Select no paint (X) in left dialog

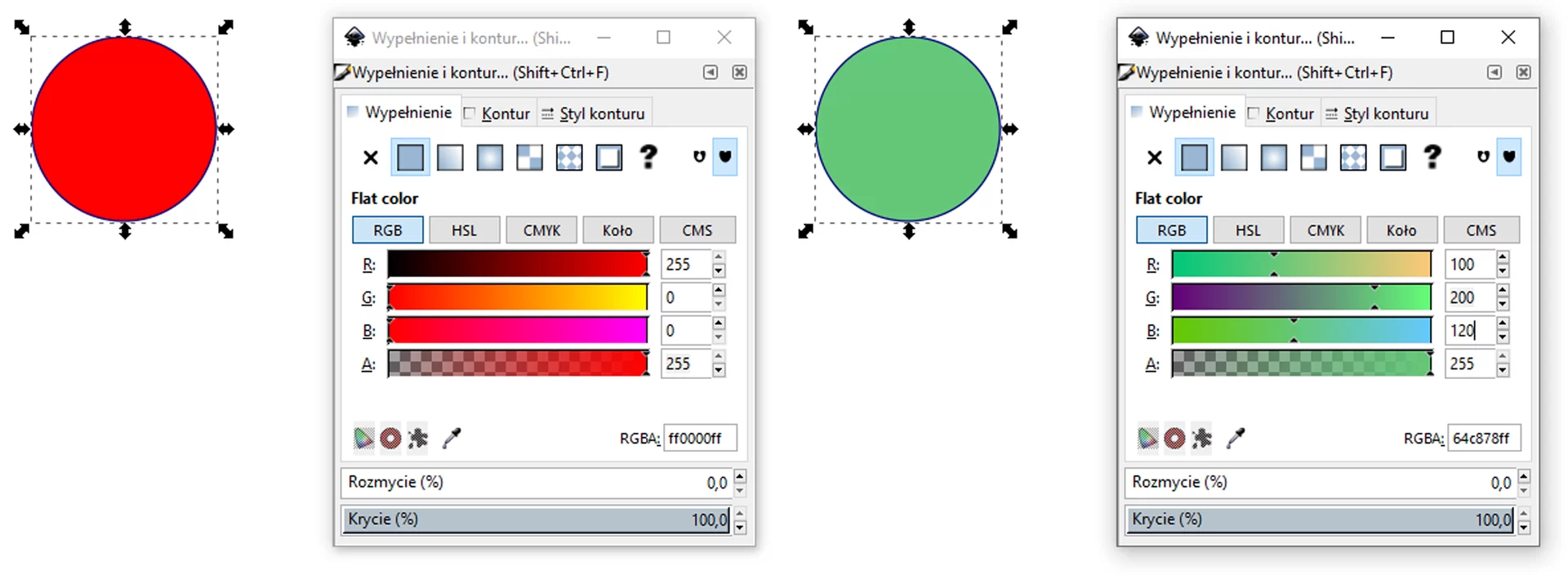371,158
